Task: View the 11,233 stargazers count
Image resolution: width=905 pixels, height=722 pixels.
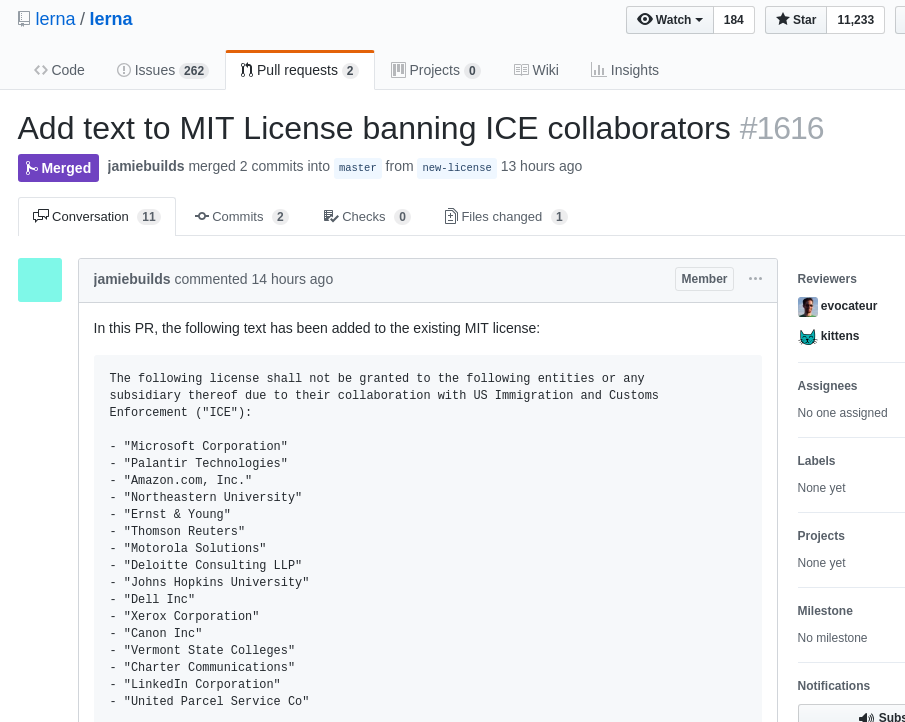Action: click(855, 20)
